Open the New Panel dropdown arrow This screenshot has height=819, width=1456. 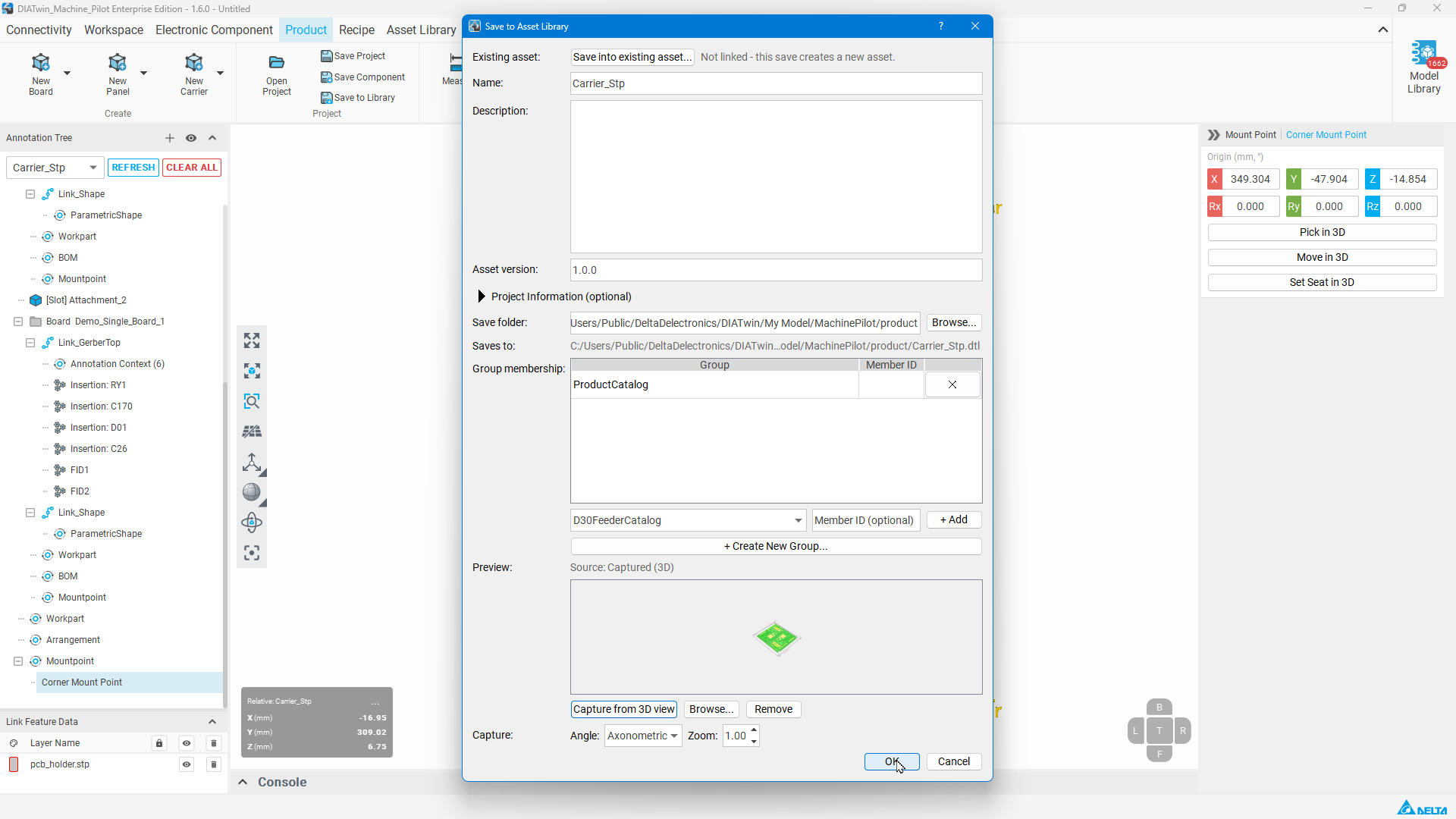click(x=143, y=73)
